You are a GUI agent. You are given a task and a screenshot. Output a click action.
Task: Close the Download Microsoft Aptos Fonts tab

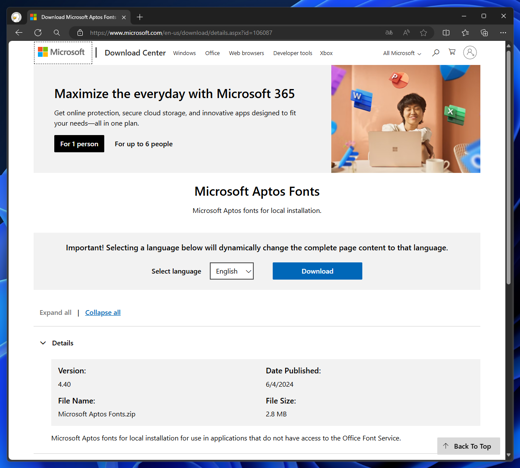124,17
